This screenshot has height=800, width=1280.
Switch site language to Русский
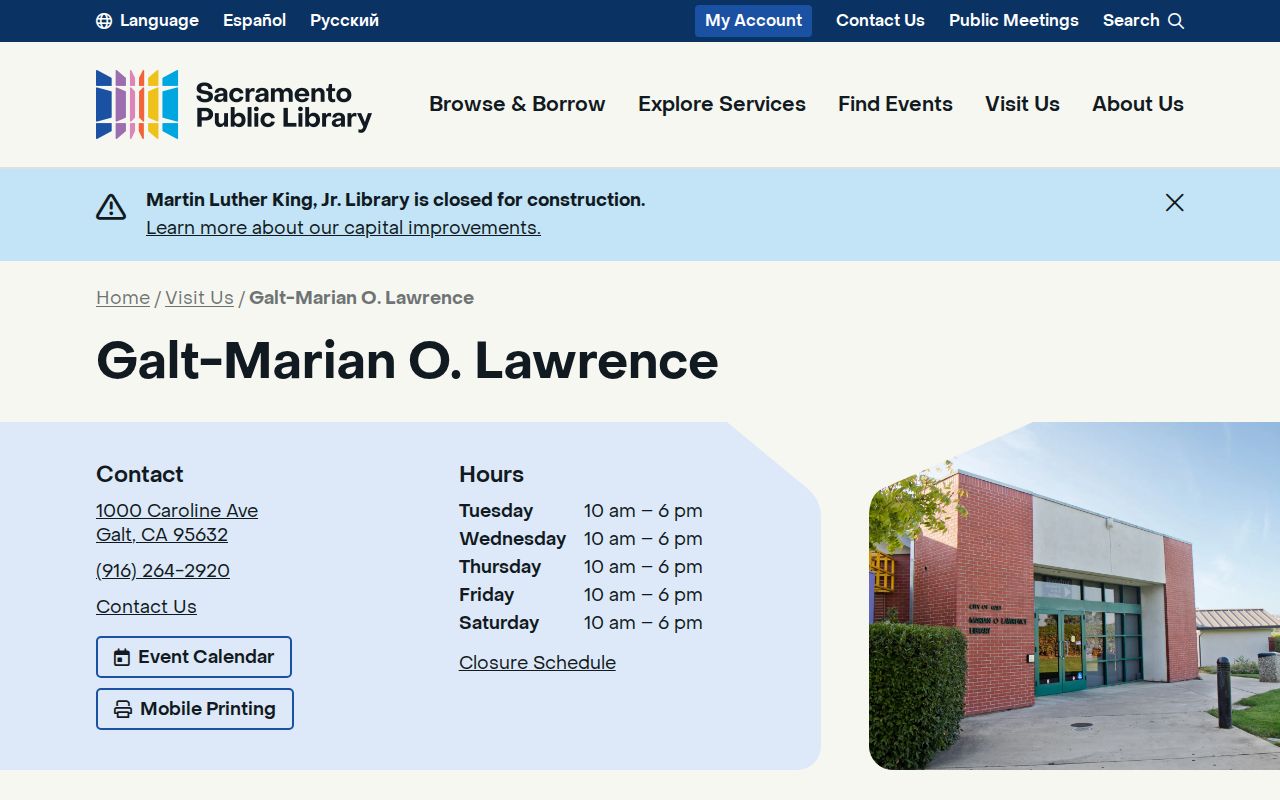tap(344, 20)
